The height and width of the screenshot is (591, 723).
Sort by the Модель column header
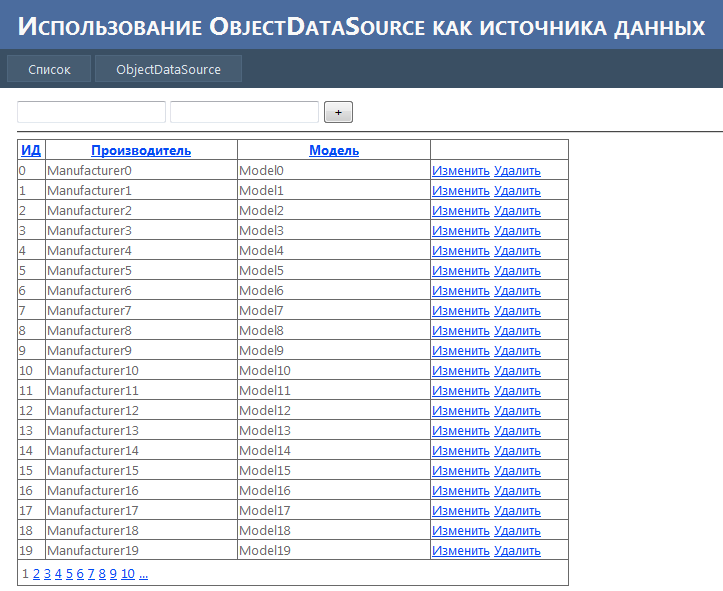[x=334, y=150]
